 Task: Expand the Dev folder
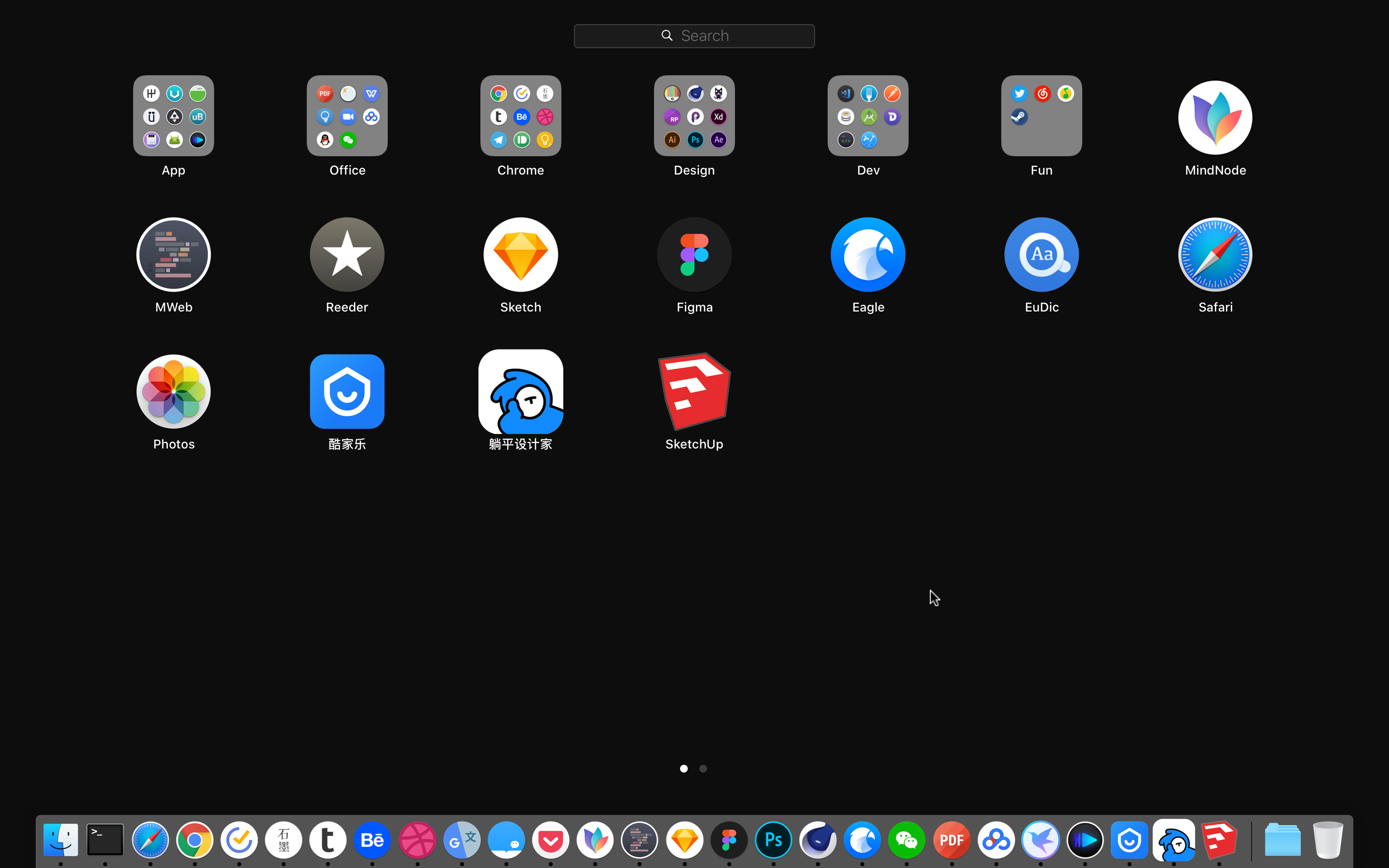point(868,116)
